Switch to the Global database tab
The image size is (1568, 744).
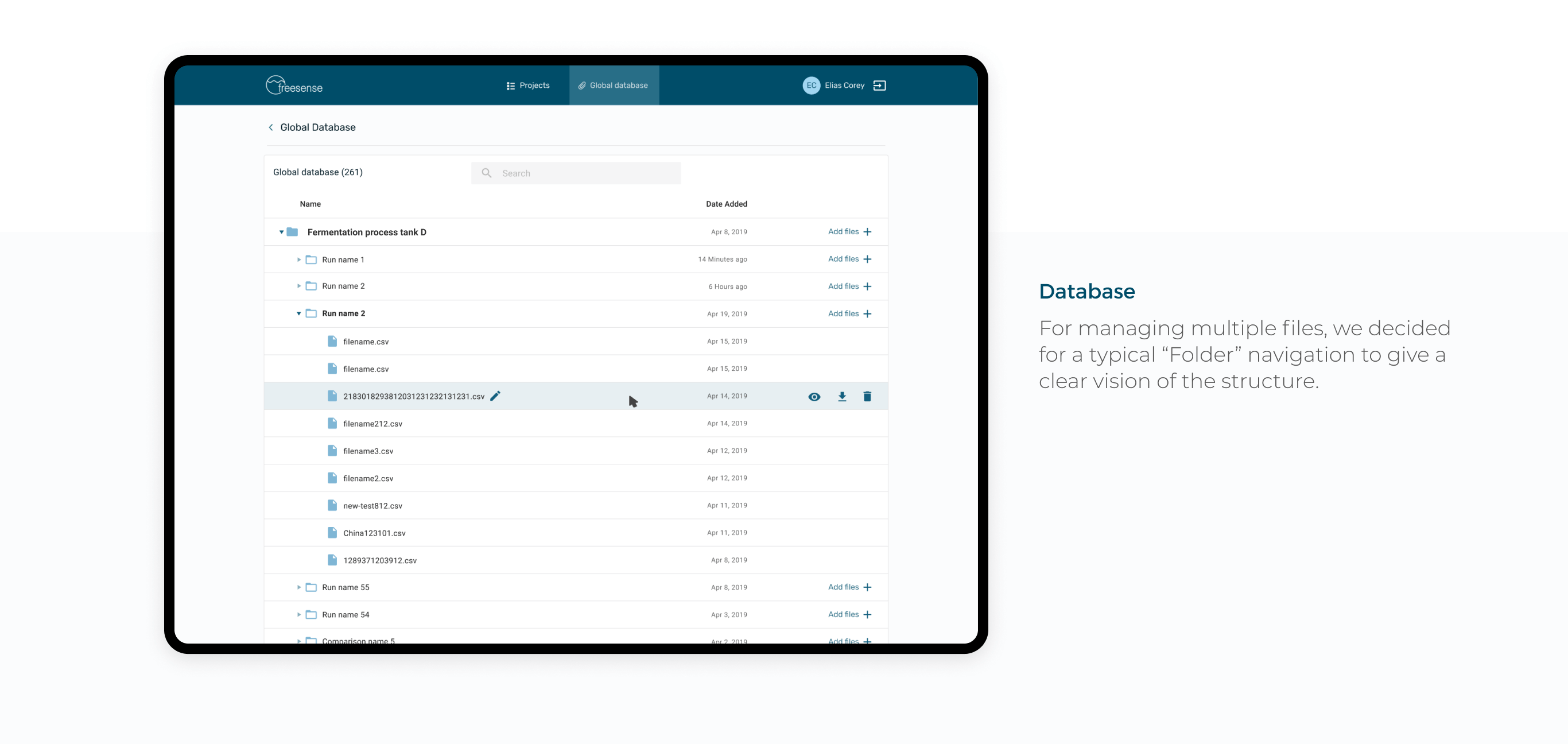click(x=614, y=86)
